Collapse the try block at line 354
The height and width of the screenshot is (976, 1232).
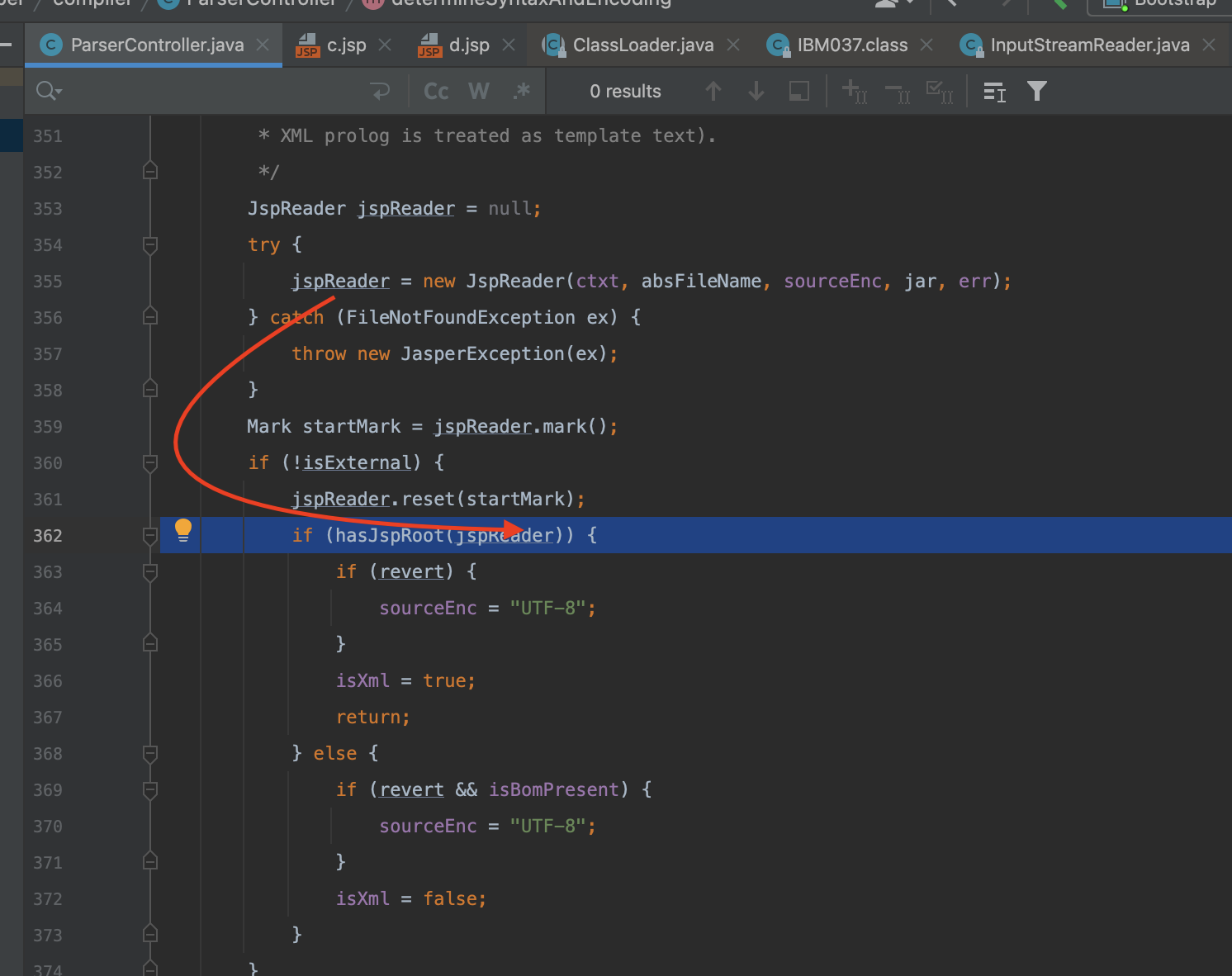click(150, 244)
